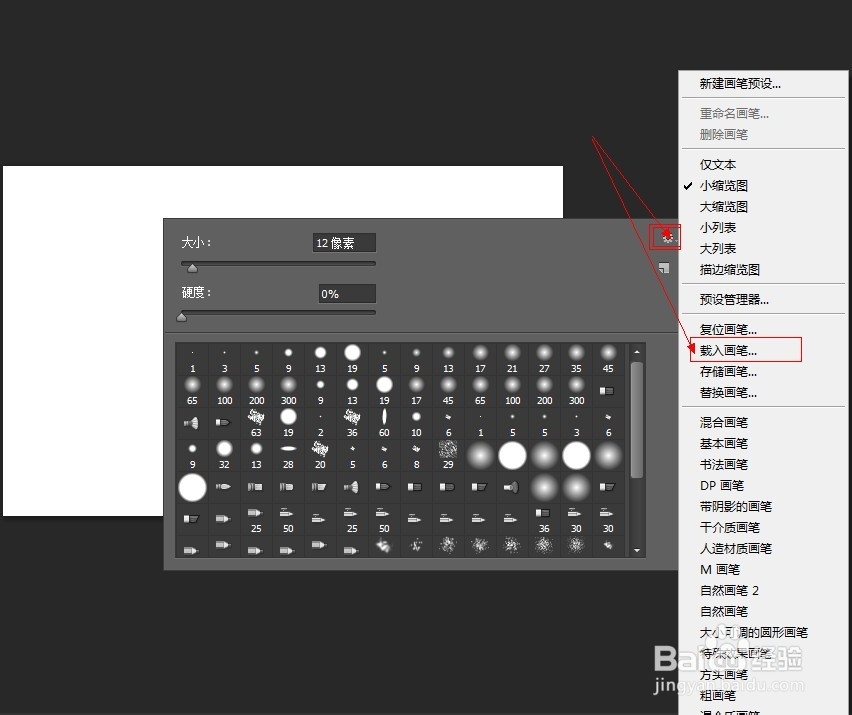Select the large white airbrush in row five
Viewport: 852px width, 715px height.
192,487
